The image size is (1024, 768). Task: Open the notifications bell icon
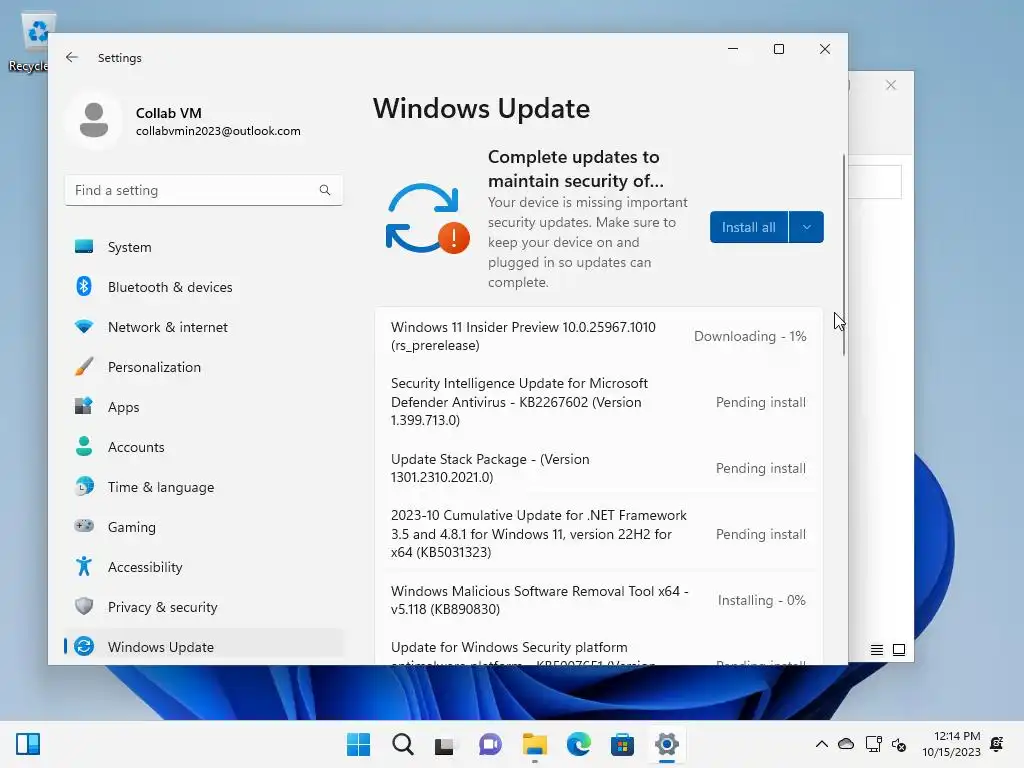997,744
